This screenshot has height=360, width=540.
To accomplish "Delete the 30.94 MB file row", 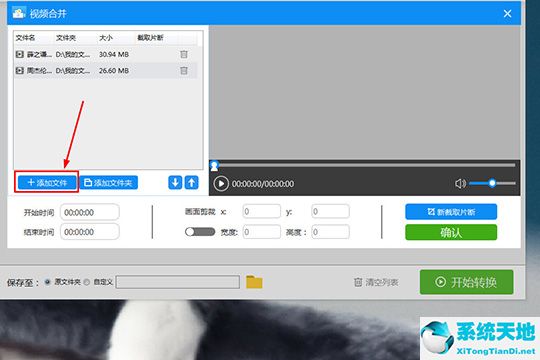I will (184, 54).
